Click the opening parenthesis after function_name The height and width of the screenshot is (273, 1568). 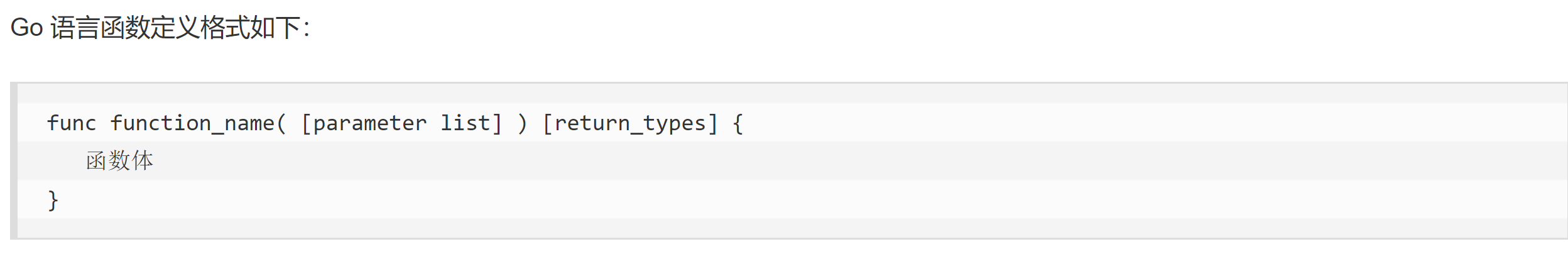coord(282,123)
